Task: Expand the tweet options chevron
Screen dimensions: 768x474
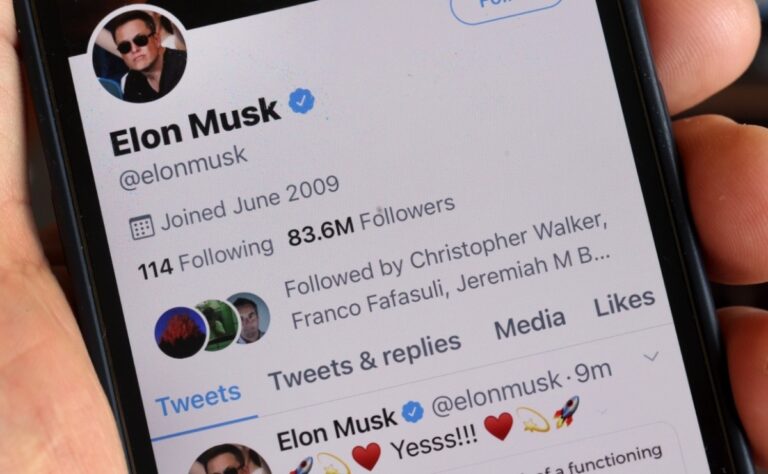Action: (x=651, y=356)
